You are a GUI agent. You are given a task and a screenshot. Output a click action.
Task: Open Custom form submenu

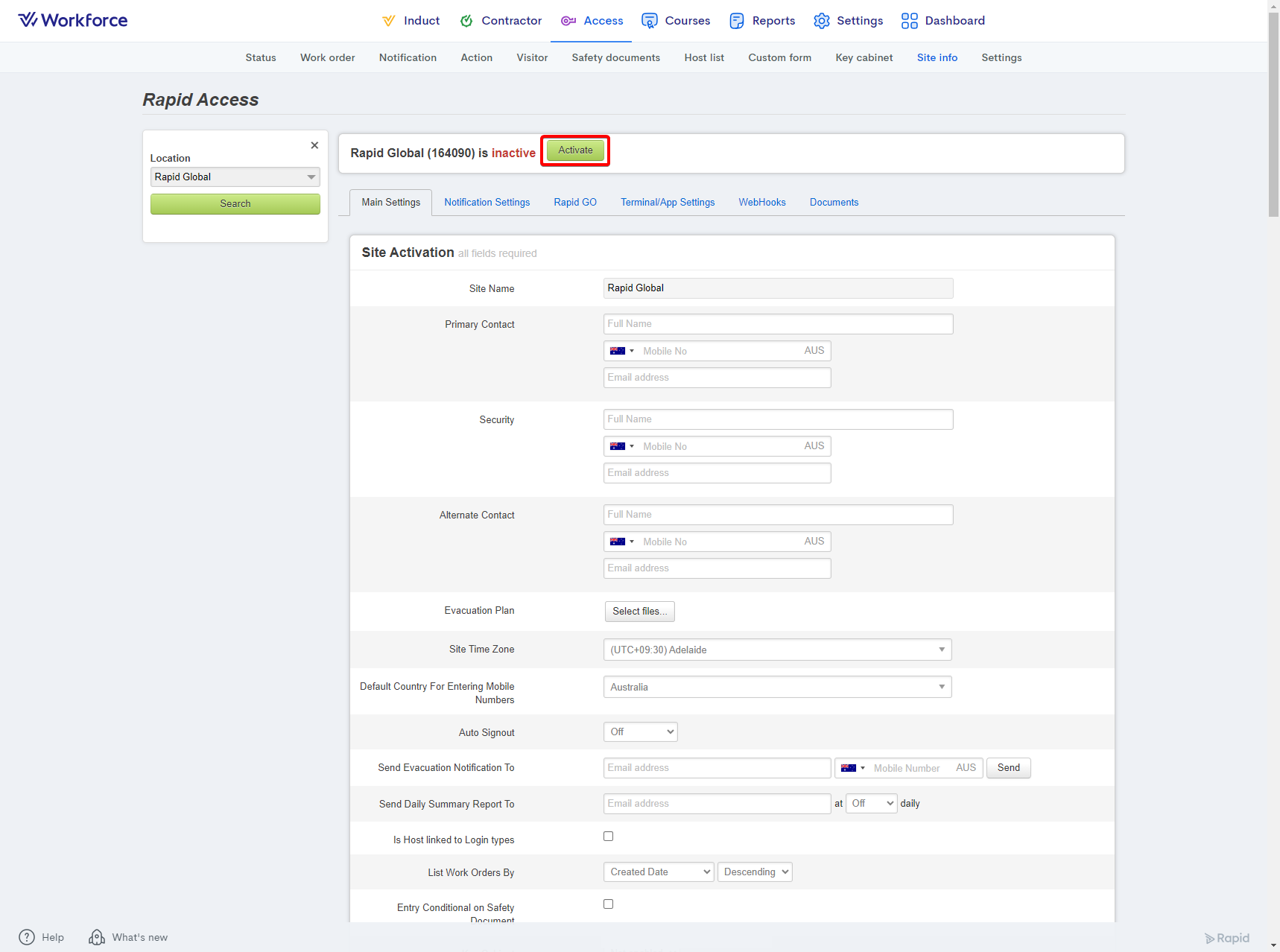(x=780, y=57)
